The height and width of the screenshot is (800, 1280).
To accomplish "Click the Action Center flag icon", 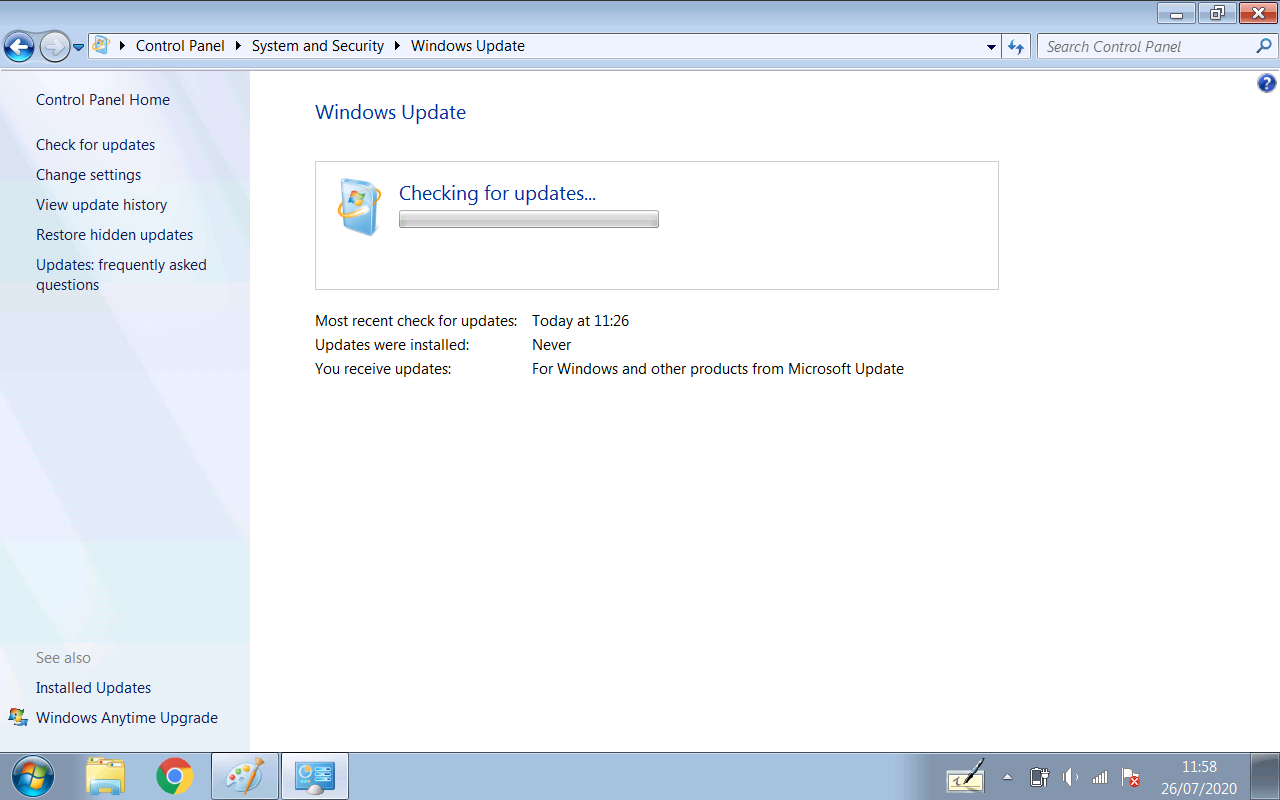I will (x=1130, y=778).
